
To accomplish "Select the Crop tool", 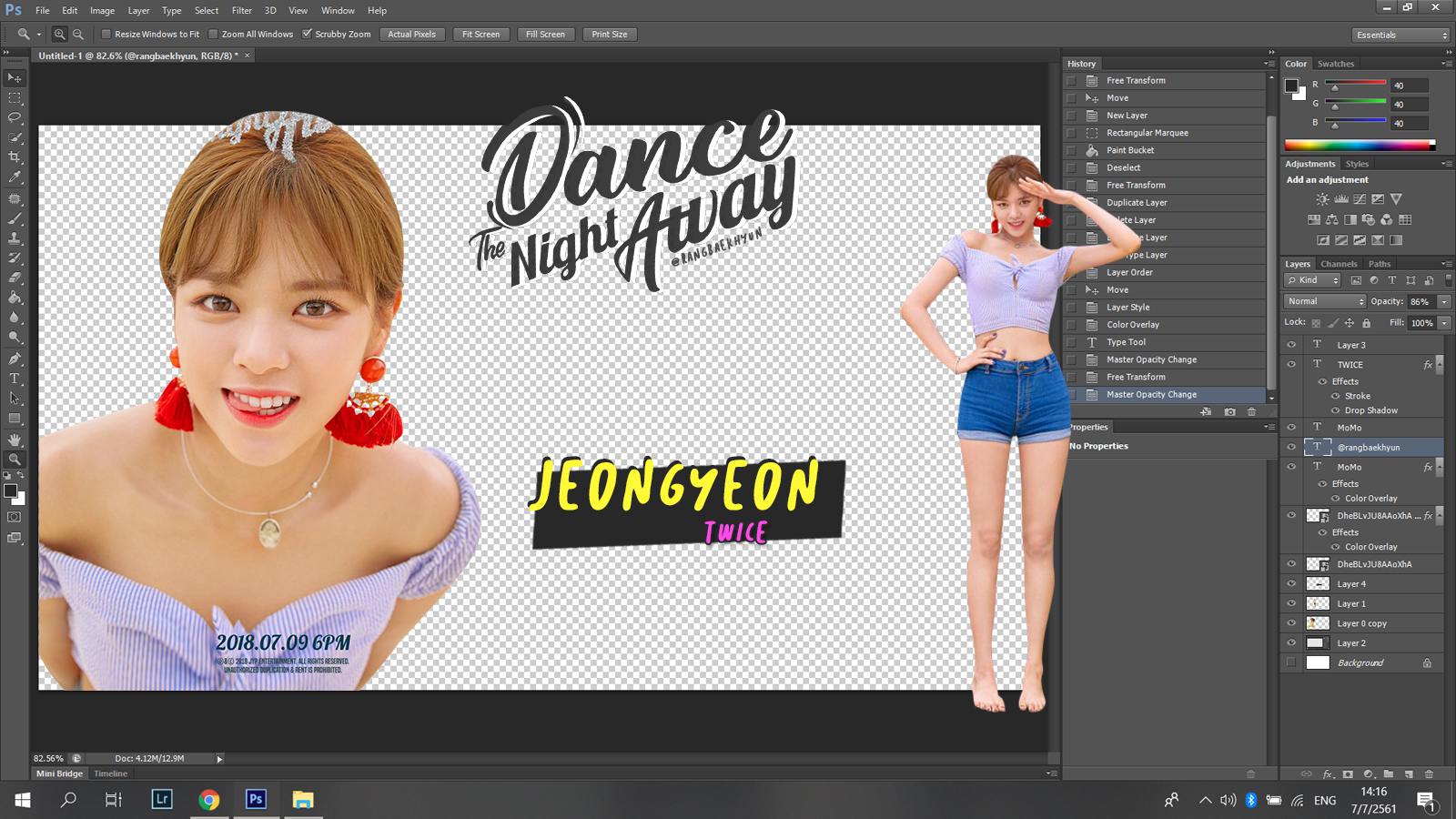I will [15, 157].
